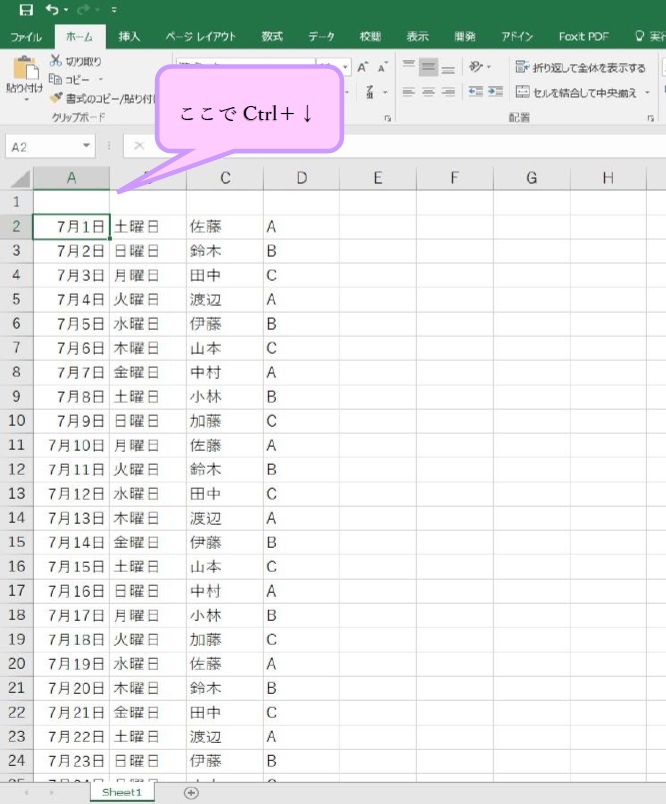The height and width of the screenshot is (804, 666).
Task: Click the phonetic guide (ふりがな) icon
Action: pos(370,92)
